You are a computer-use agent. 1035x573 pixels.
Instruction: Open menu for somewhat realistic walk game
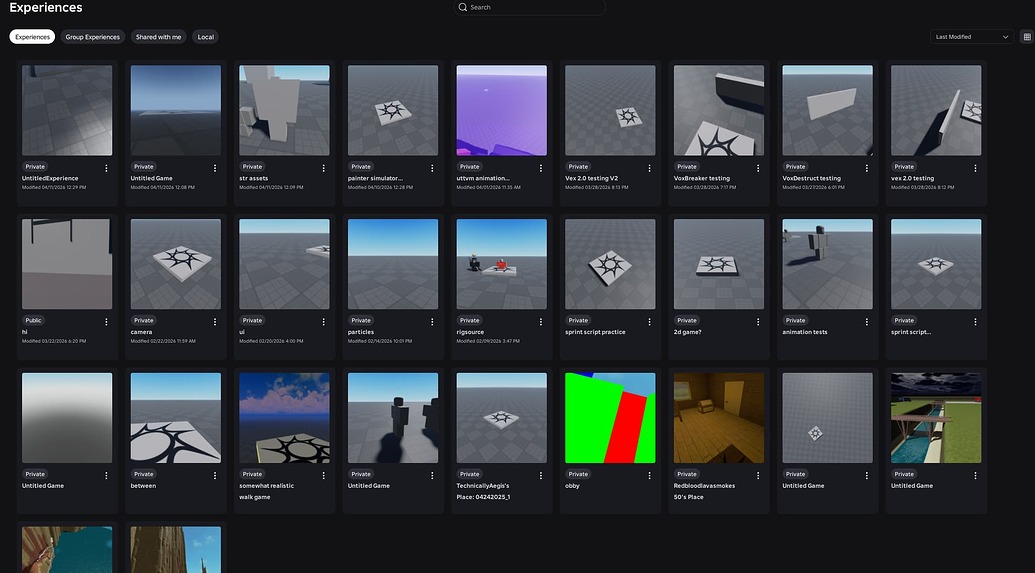[x=323, y=475]
